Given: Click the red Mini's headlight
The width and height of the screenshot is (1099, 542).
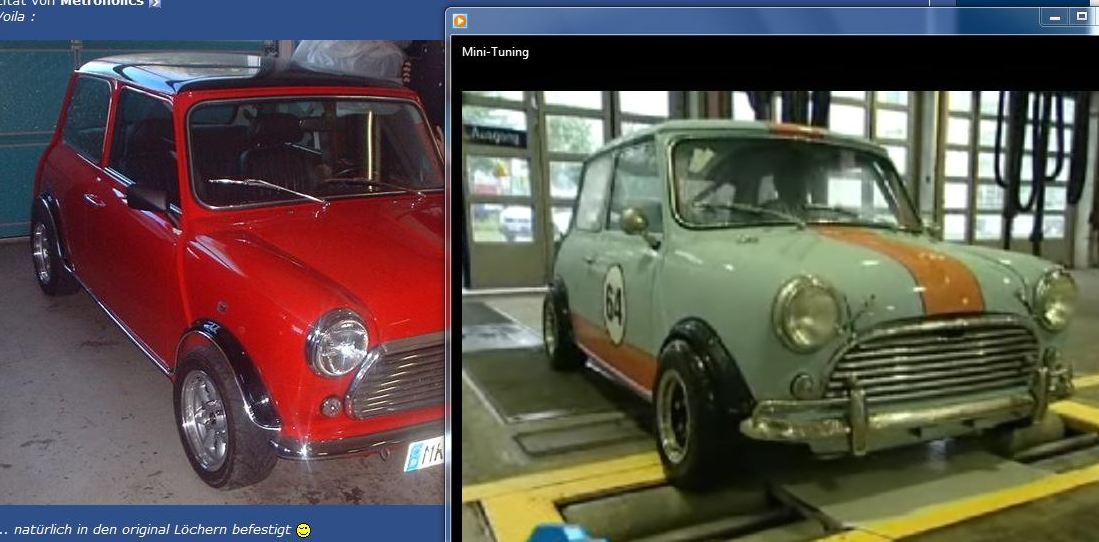Looking at the screenshot, I should (338, 343).
